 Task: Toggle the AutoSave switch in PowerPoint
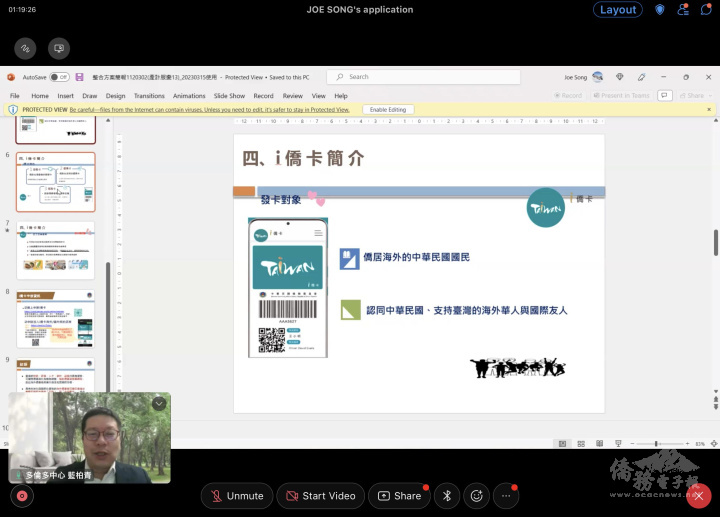click(x=60, y=77)
